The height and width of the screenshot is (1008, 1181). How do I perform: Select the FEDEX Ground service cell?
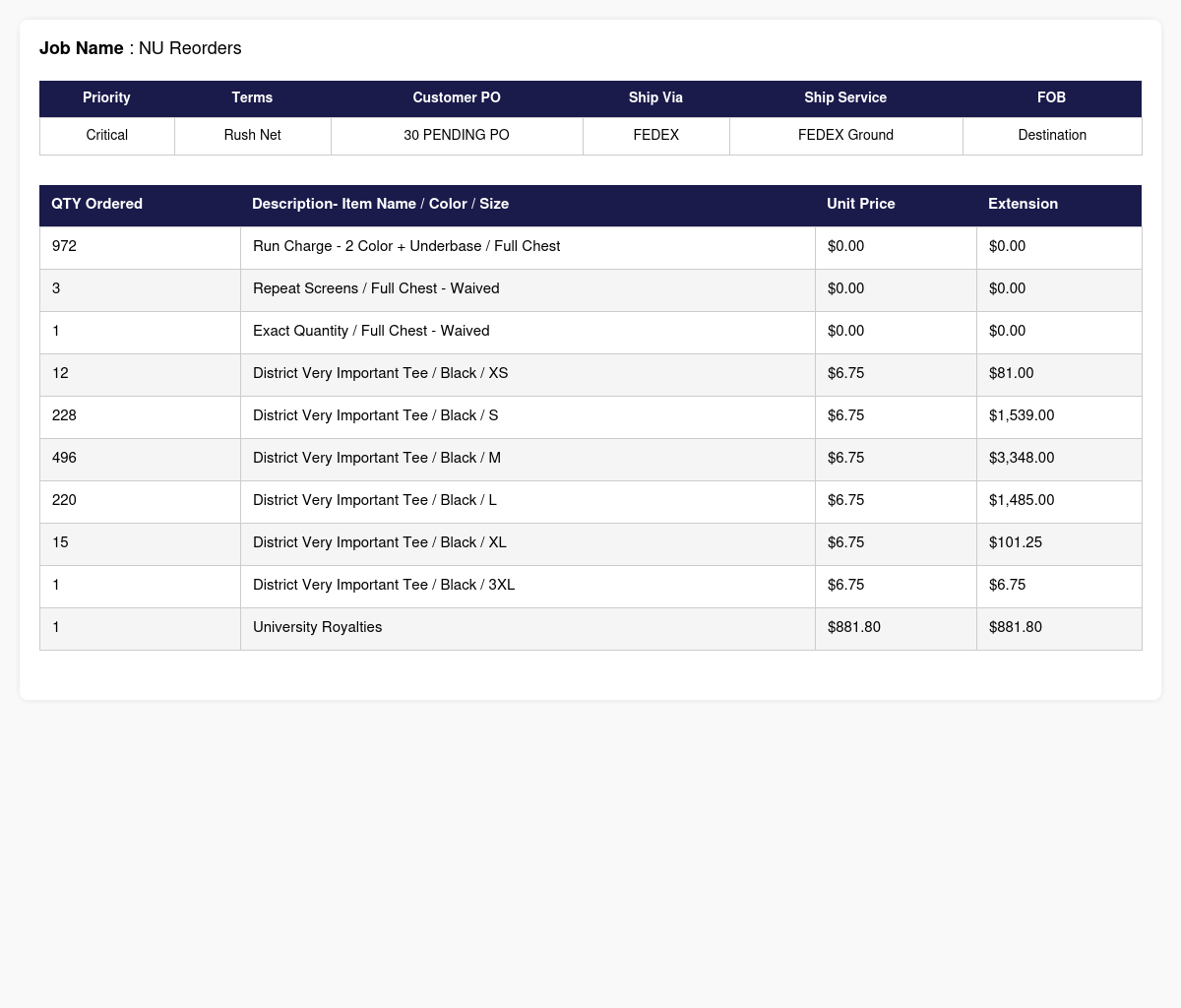tap(845, 136)
